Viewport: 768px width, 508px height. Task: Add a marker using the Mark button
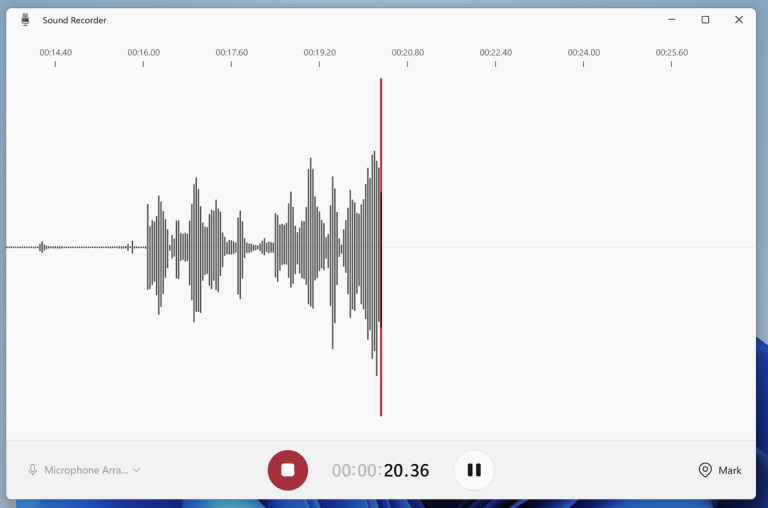coord(720,470)
